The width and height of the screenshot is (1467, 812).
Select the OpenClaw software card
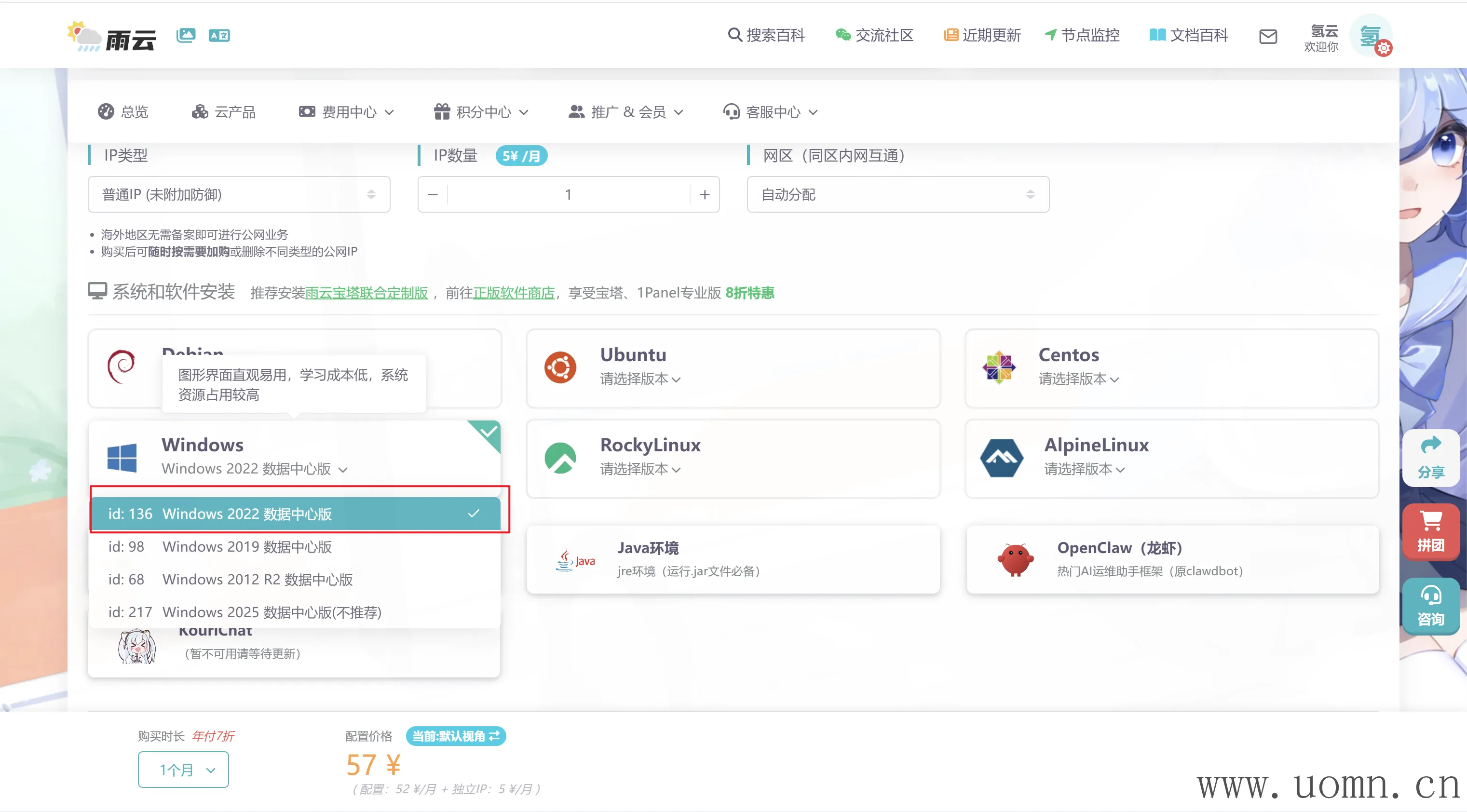1172,559
